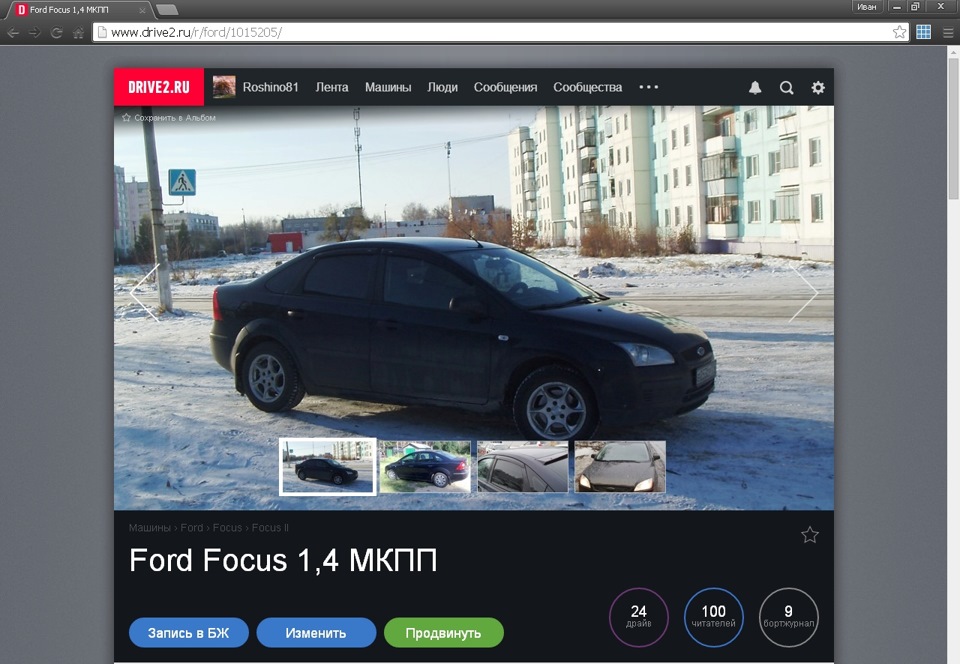Screen dimensions: 960x664
Task: Go back in the browser
Action: click(x=12, y=32)
